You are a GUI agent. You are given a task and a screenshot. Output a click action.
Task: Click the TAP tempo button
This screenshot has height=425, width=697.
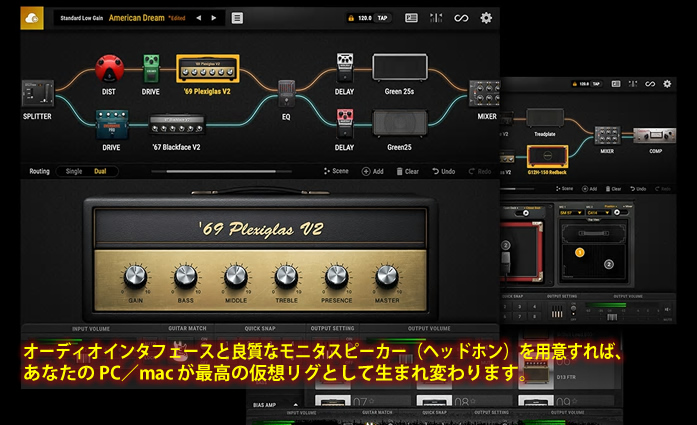pyautogui.click(x=382, y=18)
